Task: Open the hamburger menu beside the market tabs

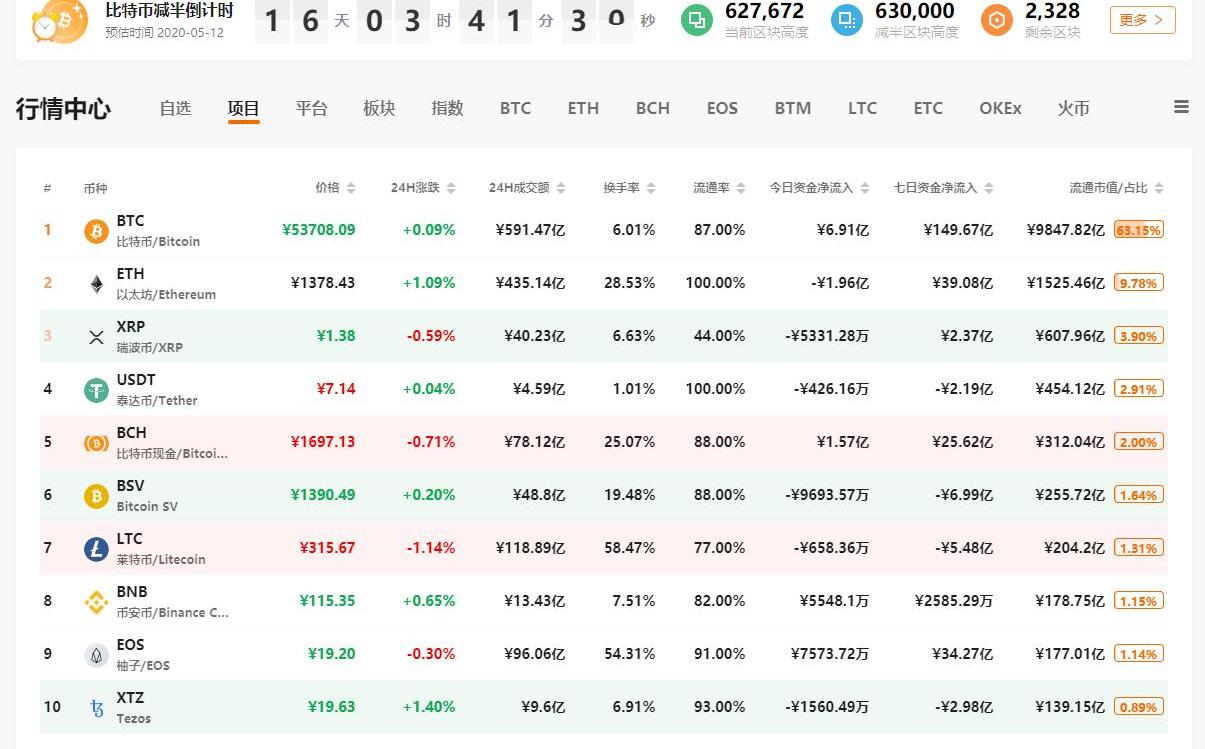Action: pyautogui.click(x=1181, y=107)
